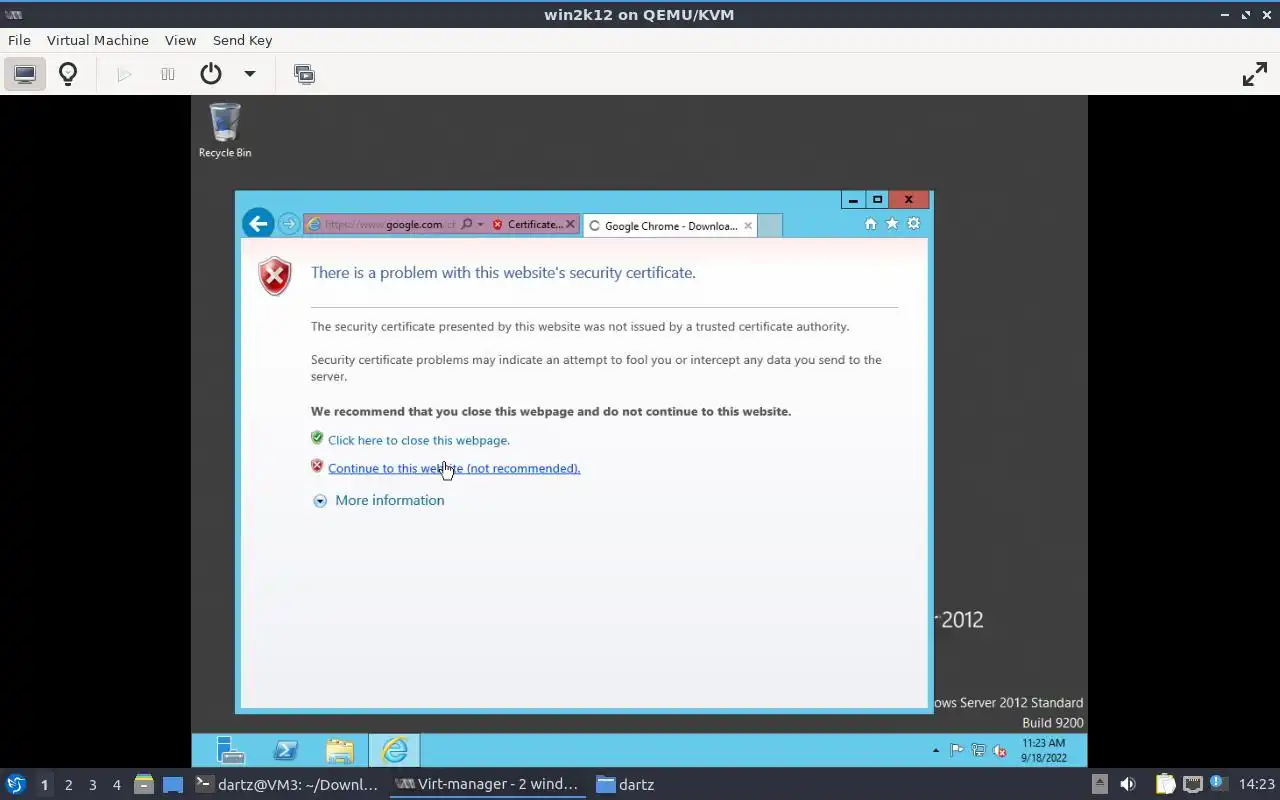Click the run virtual machine play button
1280x800 pixels.
coord(124,74)
